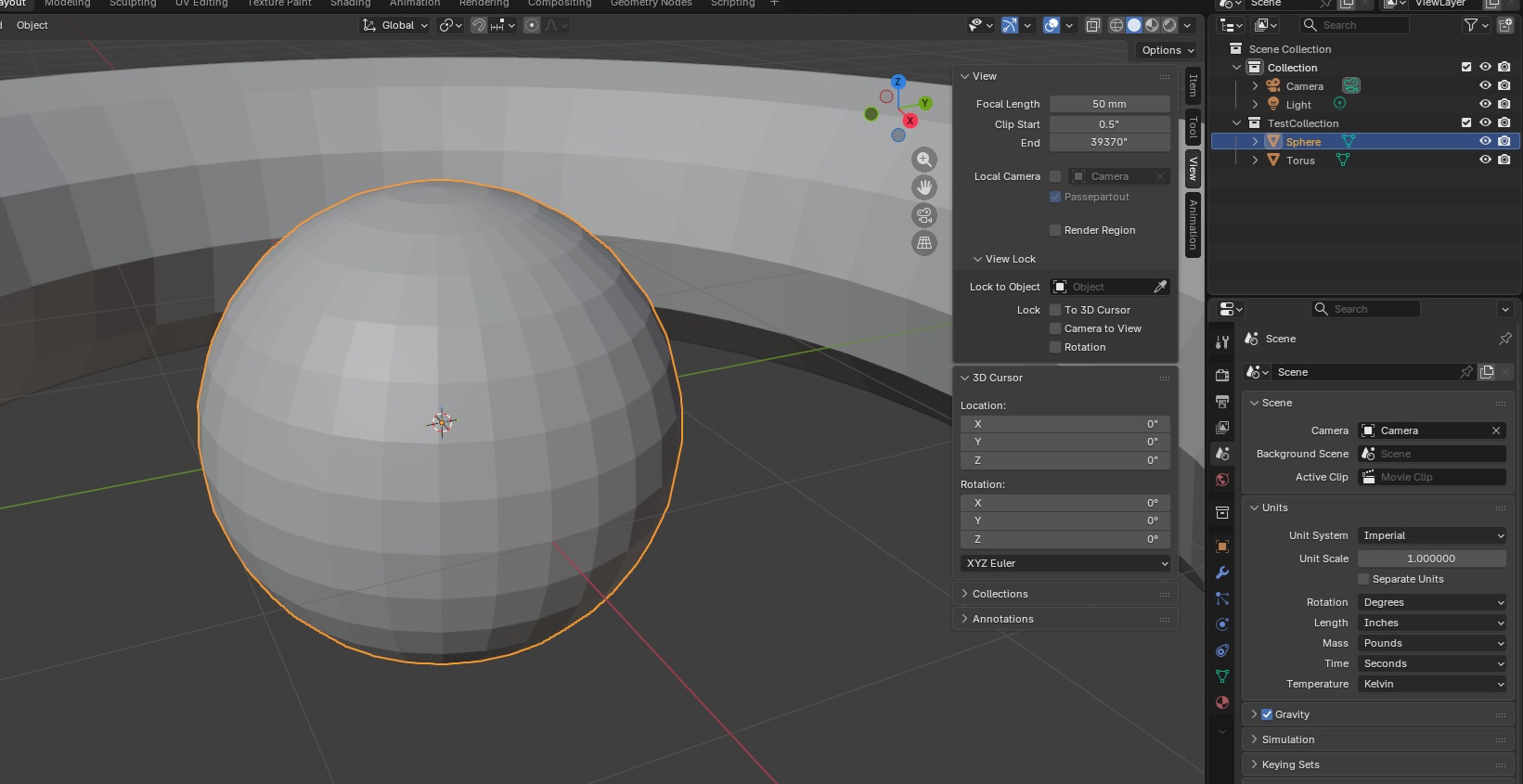This screenshot has width=1523, height=784.
Task: Click the zoom magnifier viewport icon
Action: (924, 160)
